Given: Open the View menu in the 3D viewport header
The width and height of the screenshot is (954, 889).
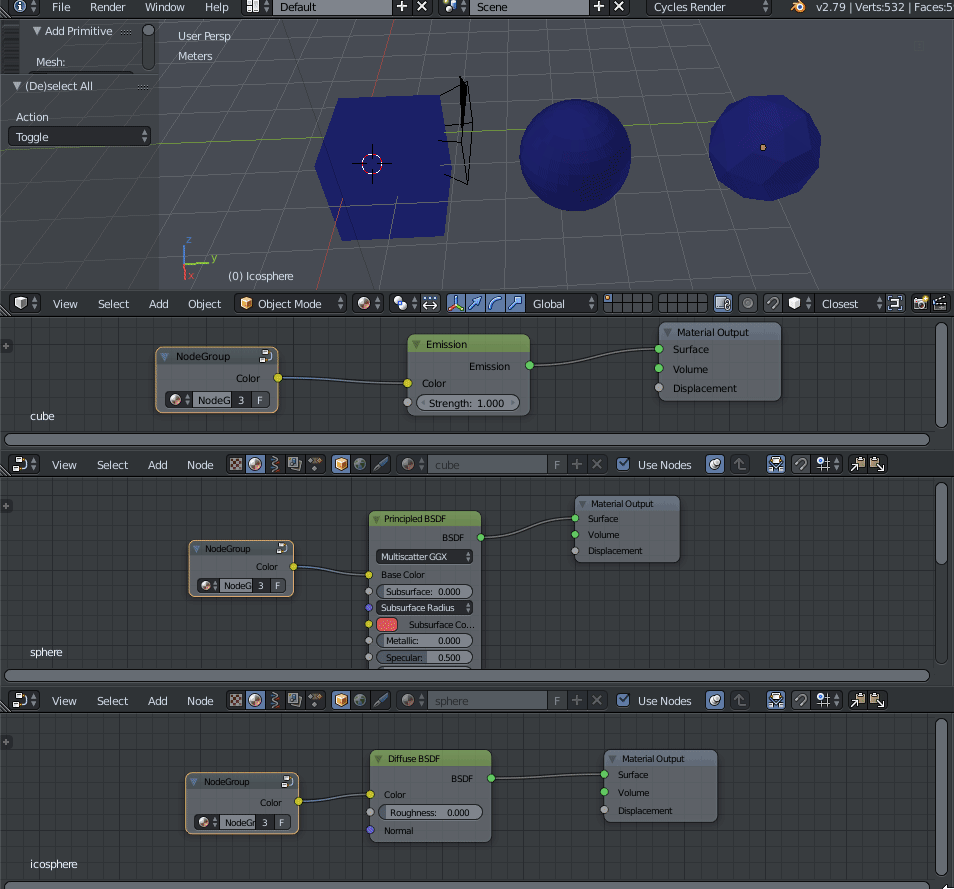Looking at the screenshot, I should (64, 304).
